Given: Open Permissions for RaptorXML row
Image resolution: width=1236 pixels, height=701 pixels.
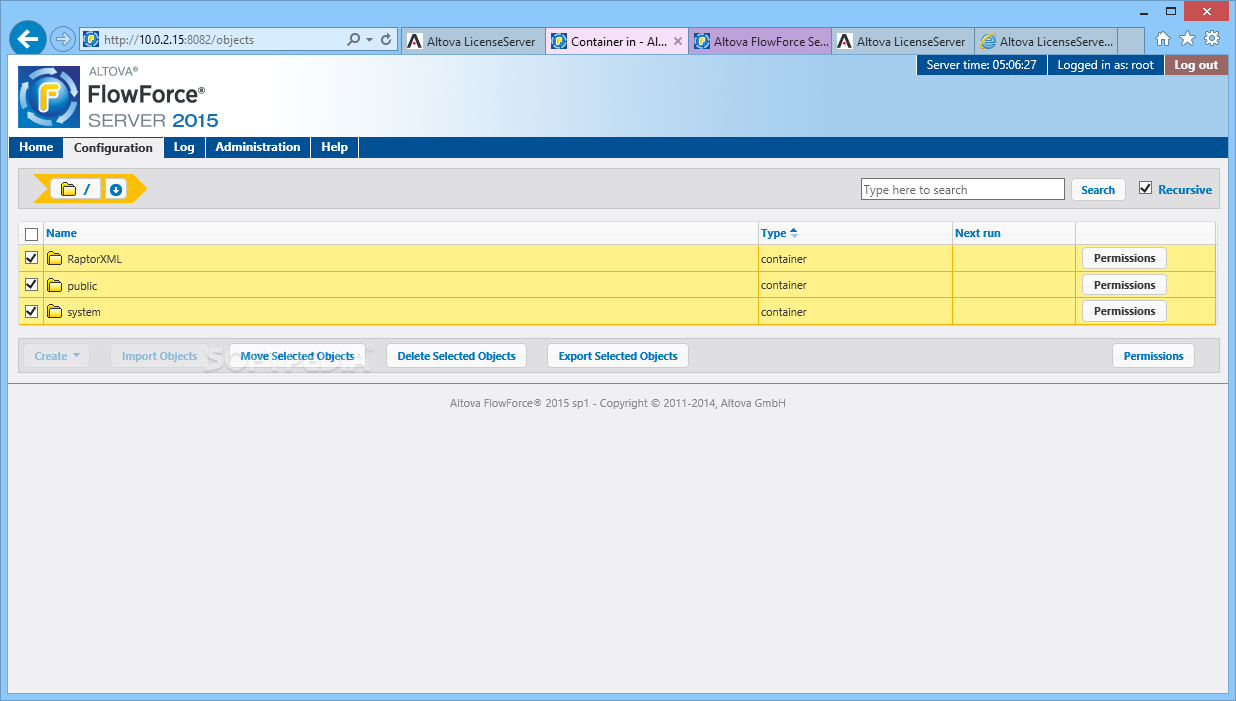Looking at the screenshot, I should [x=1124, y=258].
